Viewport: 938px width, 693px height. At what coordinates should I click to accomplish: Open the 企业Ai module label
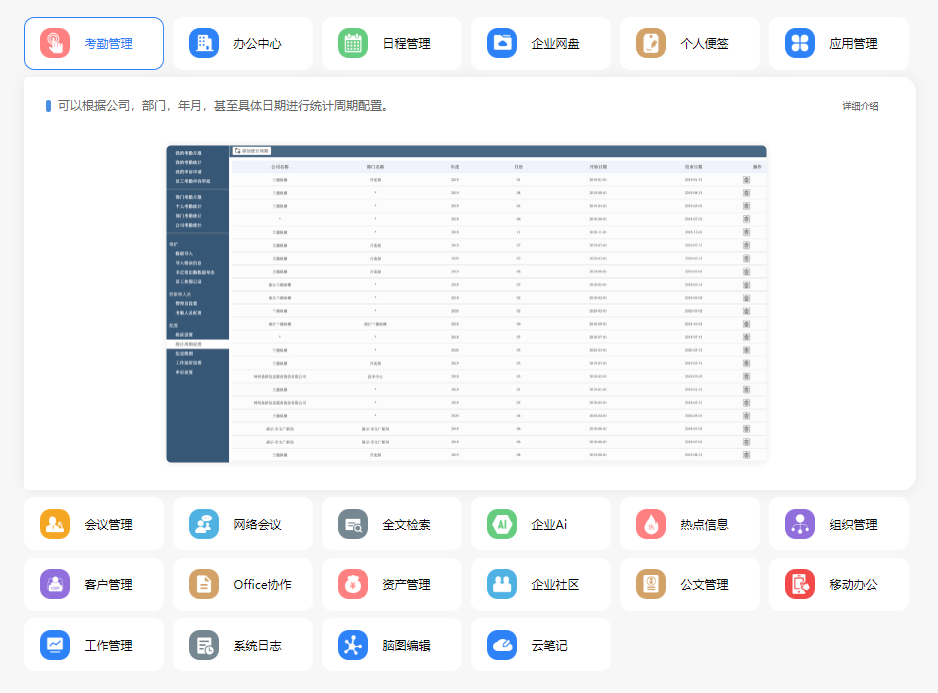click(x=549, y=525)
